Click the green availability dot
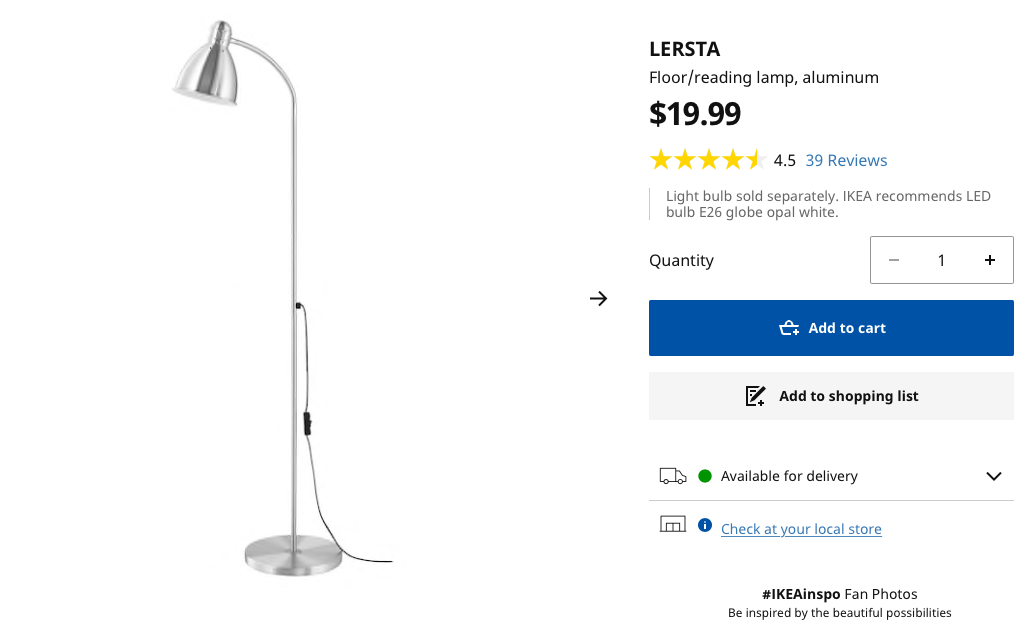The height and width of the screenshot is (631, 1035). point(705,476)
